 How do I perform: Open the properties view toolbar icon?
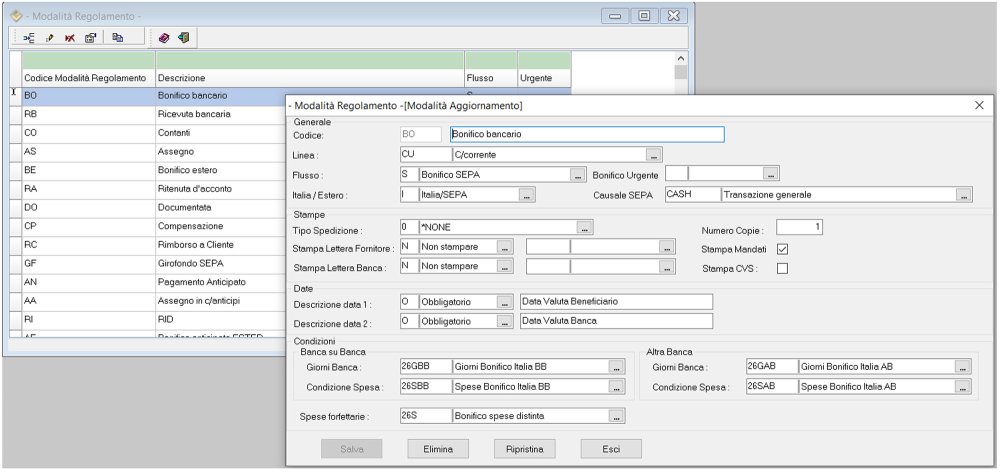[x=88, y=38]
